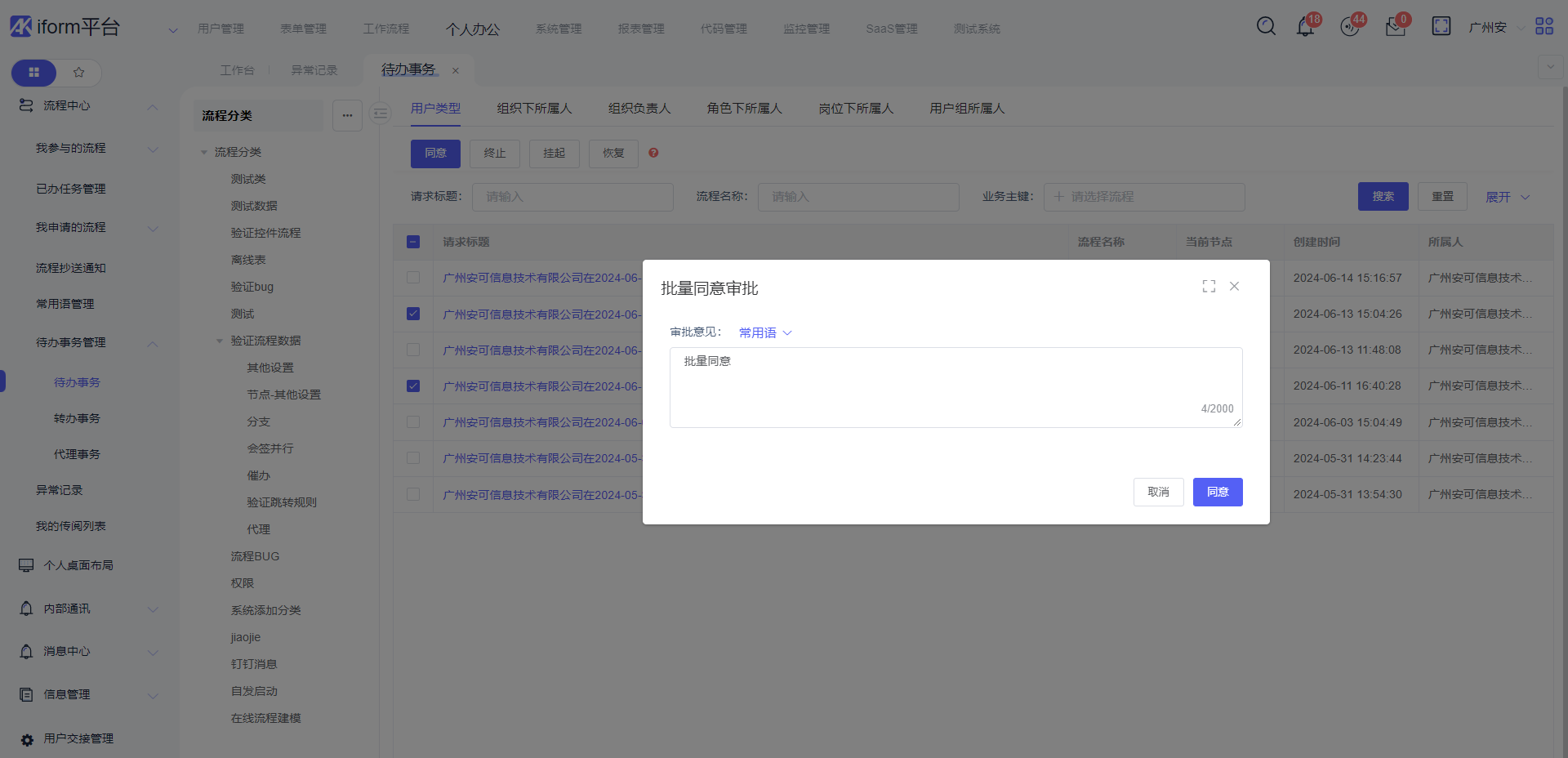Collapse the 验证流程数据 tree node
This screenshot has width=1568, height=758.
[x=220, y=341]
